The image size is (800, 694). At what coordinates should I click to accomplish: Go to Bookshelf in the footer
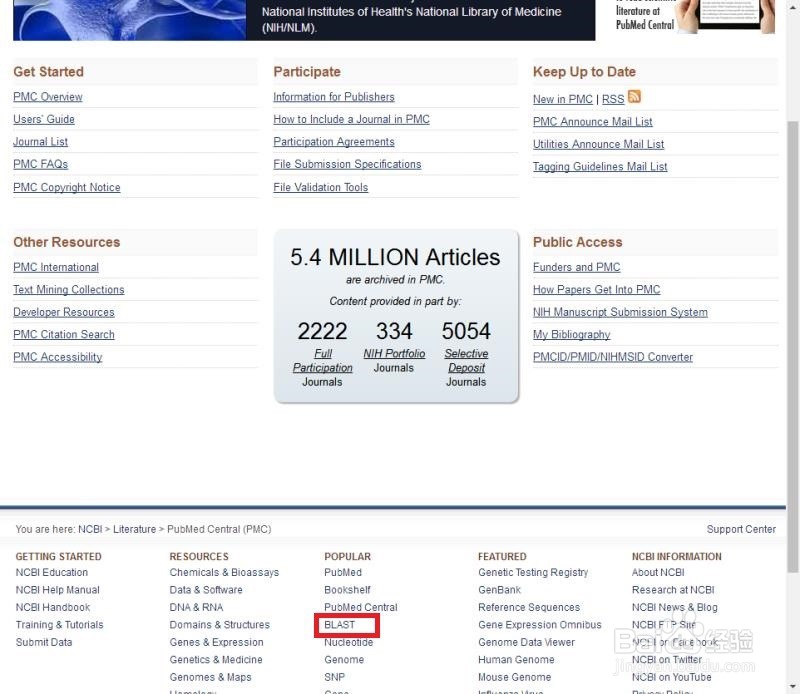coord(347,590)
